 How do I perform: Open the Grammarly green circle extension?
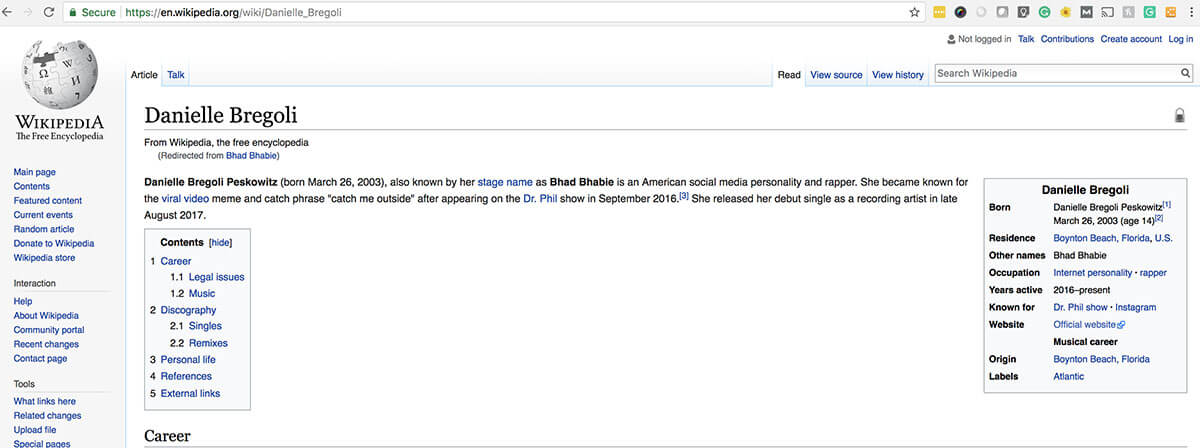pyautogui.click(x=1044, y=13)
